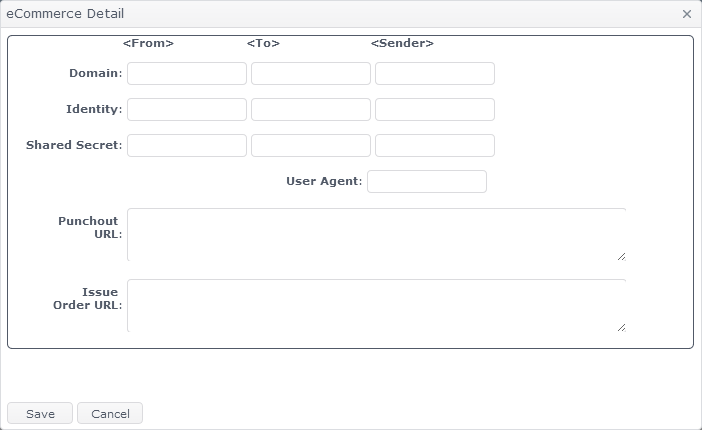Image resolution: width=702 pixels, height=430 pixels.
Task: Click the User Agent input box
Action: pos(426,181)
